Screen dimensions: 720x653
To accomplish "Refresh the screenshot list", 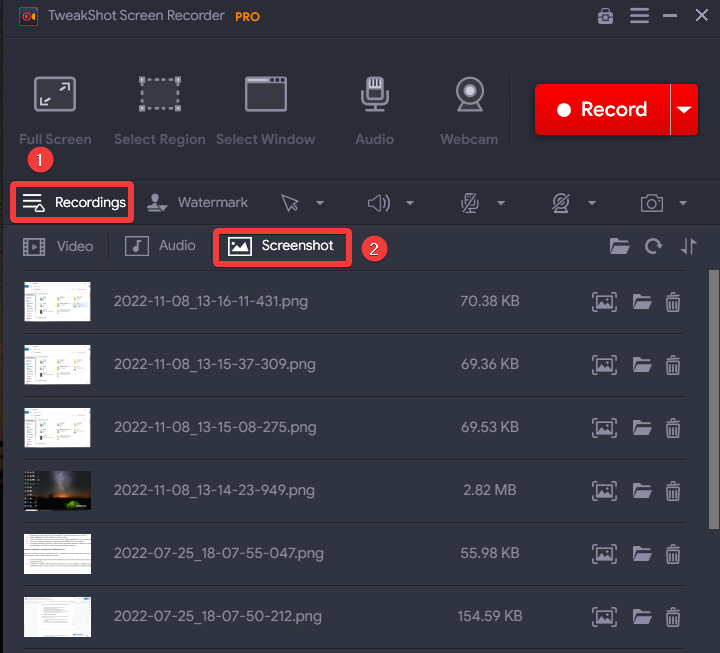I will (653, 247).
